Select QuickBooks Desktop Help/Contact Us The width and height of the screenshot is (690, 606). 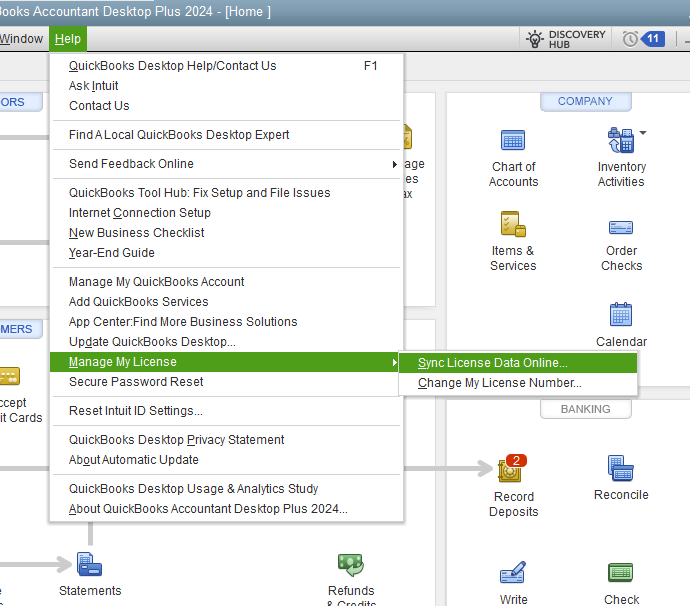pyautogui.click(x=226, y=66)
